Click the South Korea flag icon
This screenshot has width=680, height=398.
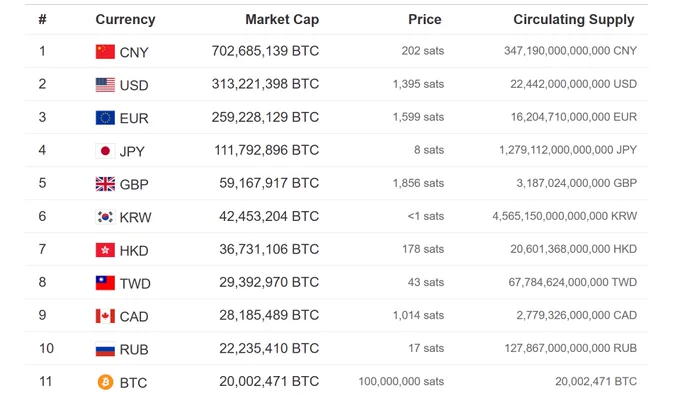coord(105,217)
